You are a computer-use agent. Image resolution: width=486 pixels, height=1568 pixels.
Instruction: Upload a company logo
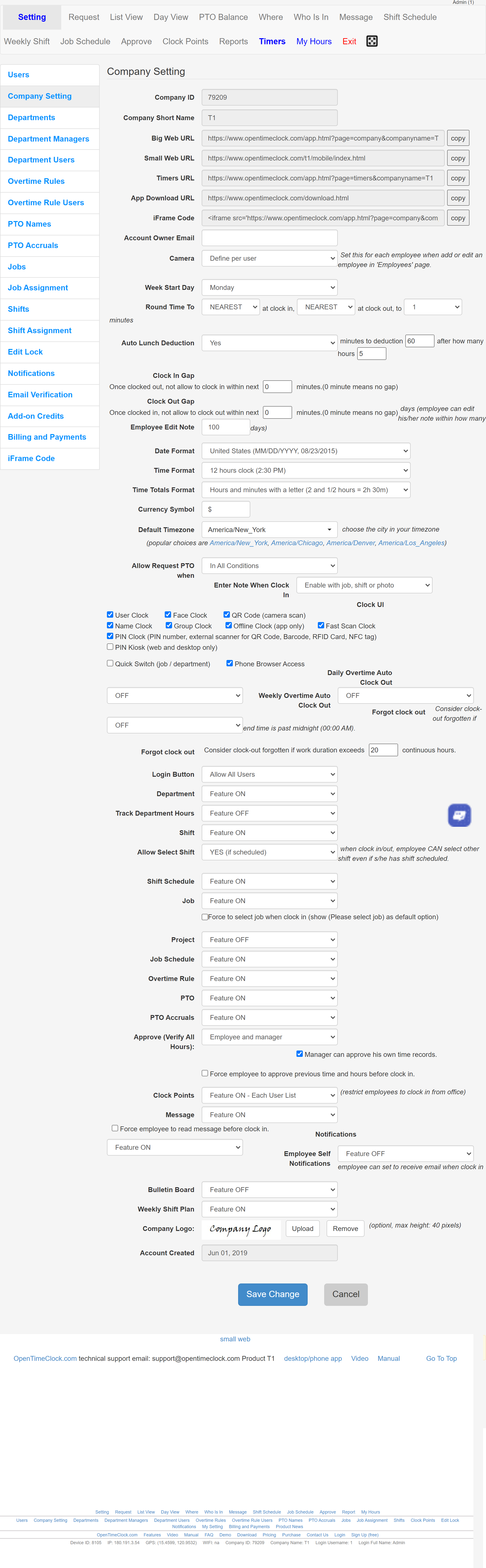coord(302,1228)
